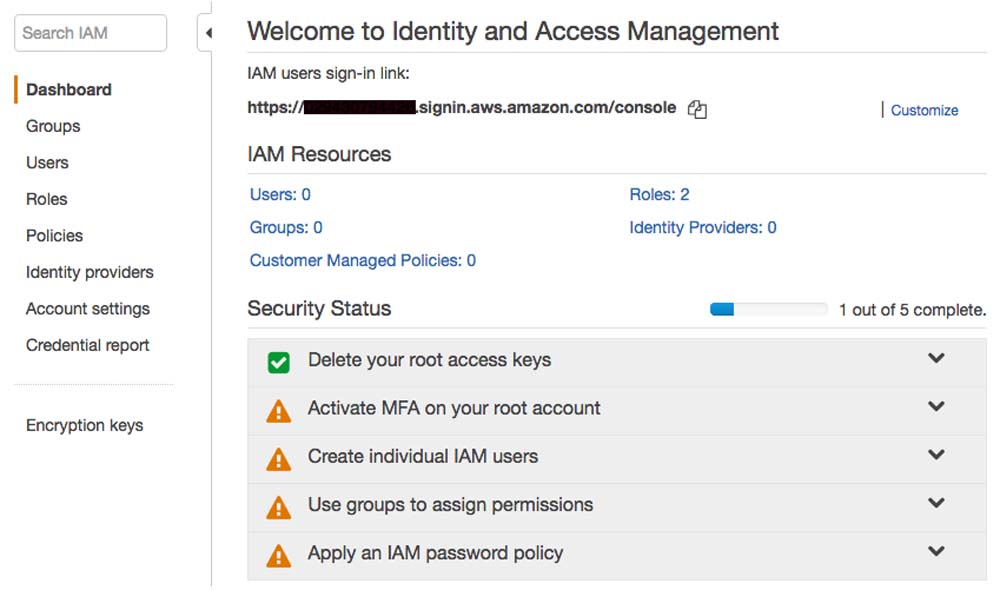The image size is (1000, 590).
Task: Open Customer Managed Policies link
Action: click(362, 261)
